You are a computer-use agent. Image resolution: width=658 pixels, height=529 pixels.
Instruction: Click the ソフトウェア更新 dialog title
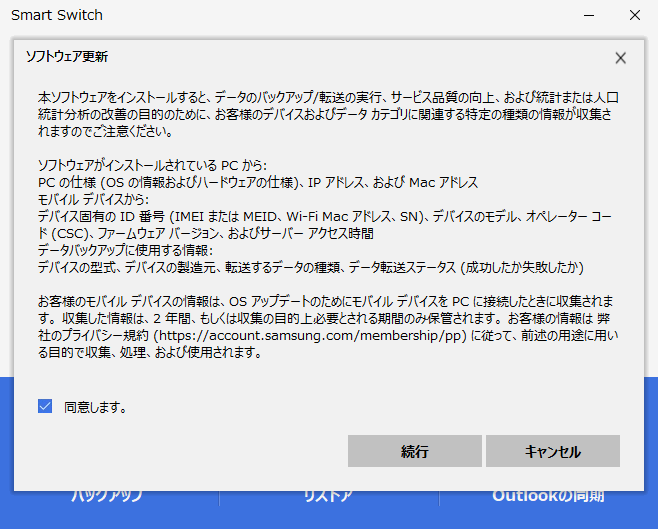pyautogui.click(x=67, y=57)
